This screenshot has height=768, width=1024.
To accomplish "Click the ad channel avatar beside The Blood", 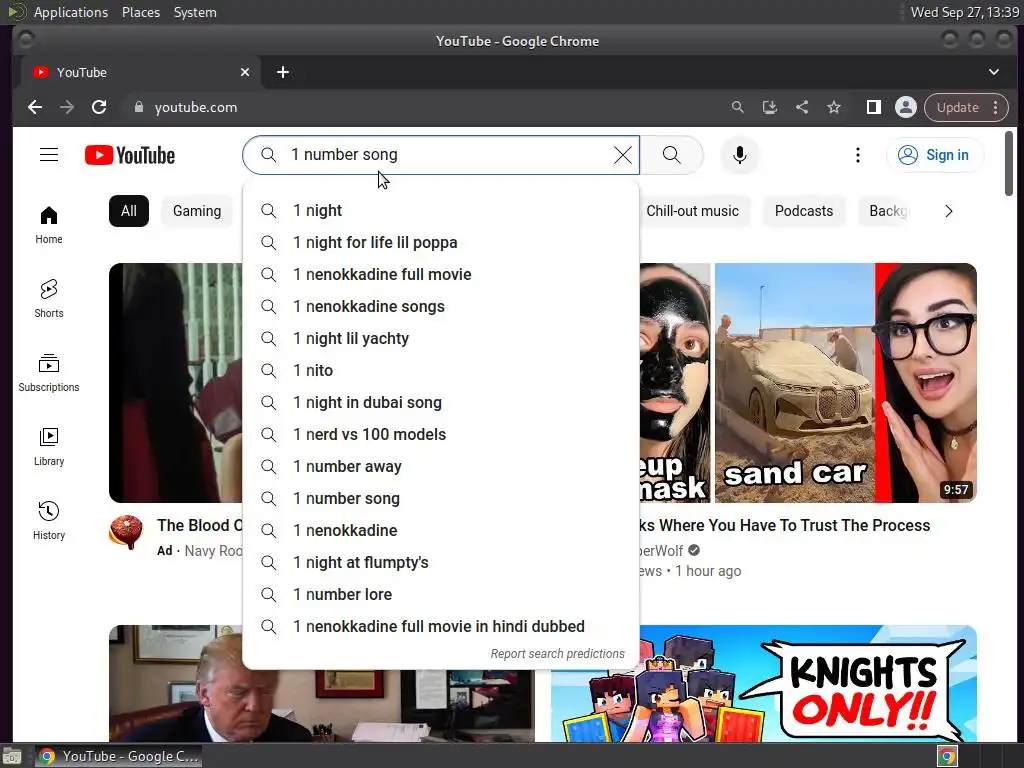I will pyautogui.click(x=126, y=532).
